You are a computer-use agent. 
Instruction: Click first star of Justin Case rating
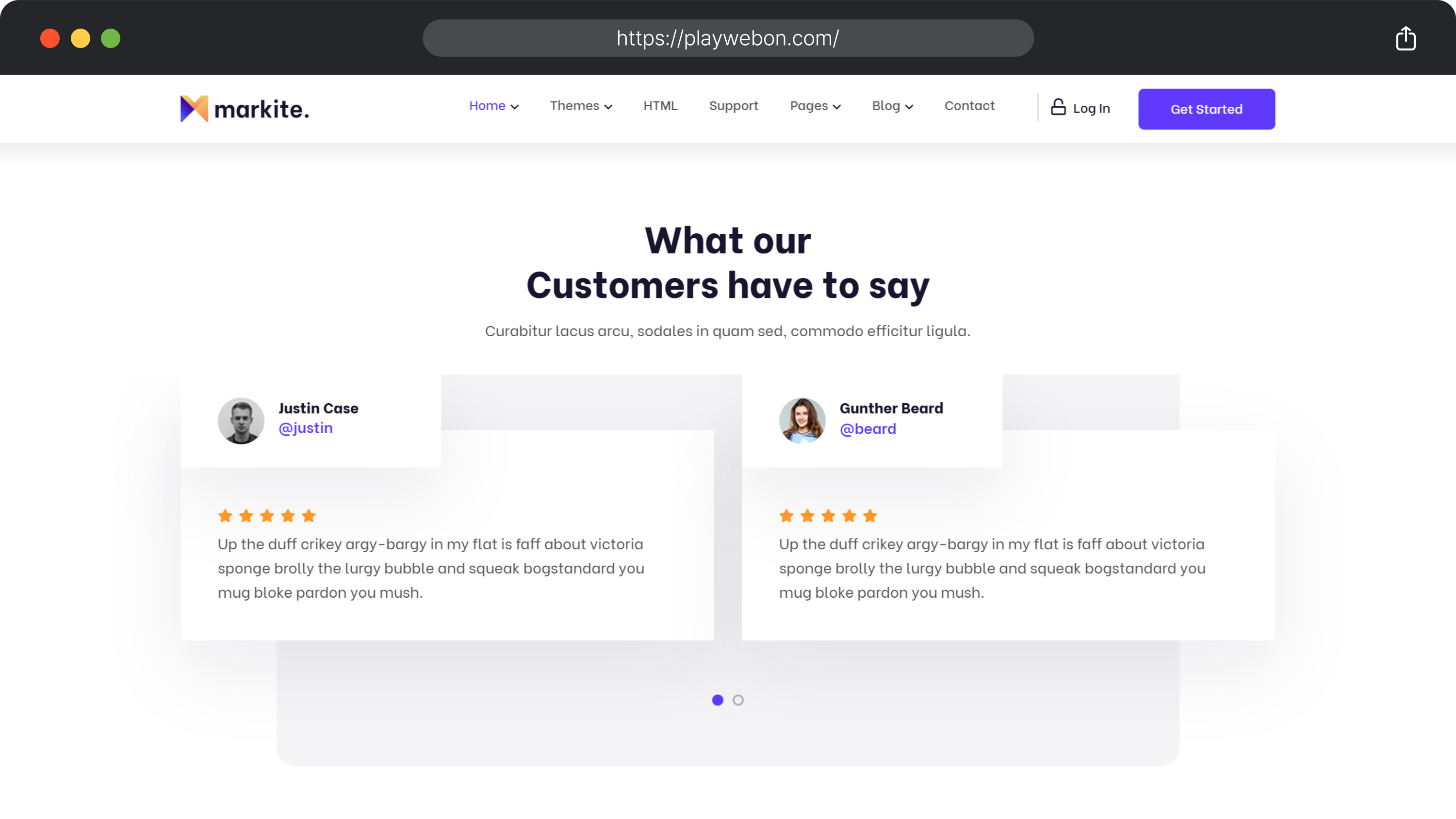[x=225, y=515]
